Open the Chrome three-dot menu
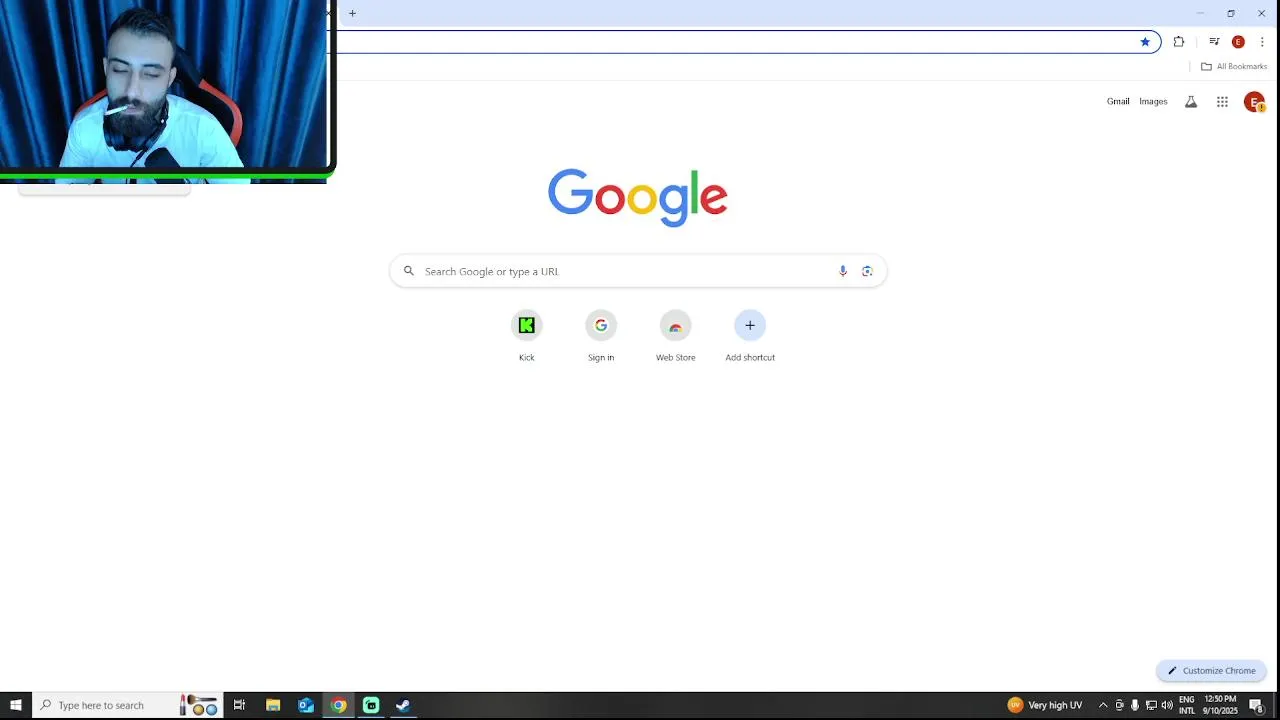 click(x=1262, y=42)
